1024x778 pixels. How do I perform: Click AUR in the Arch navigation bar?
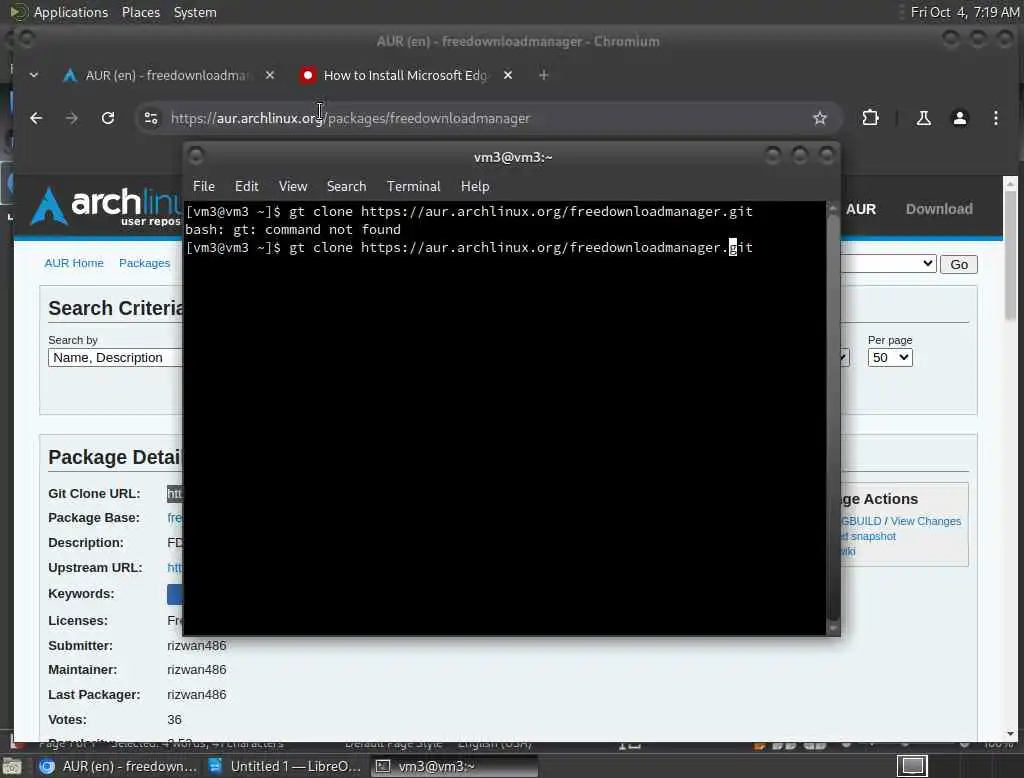(x=861, y=209)
